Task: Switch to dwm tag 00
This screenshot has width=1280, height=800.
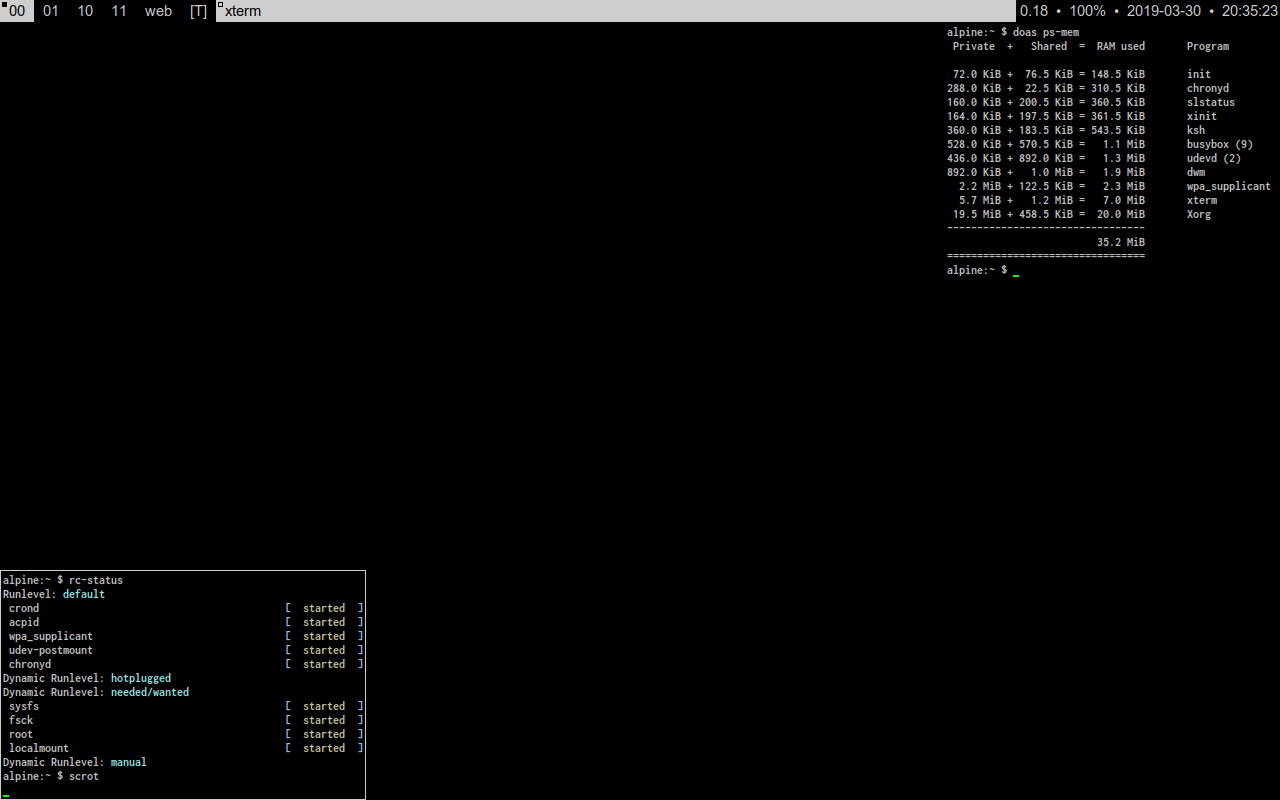Action: click(x=17, y=11)
